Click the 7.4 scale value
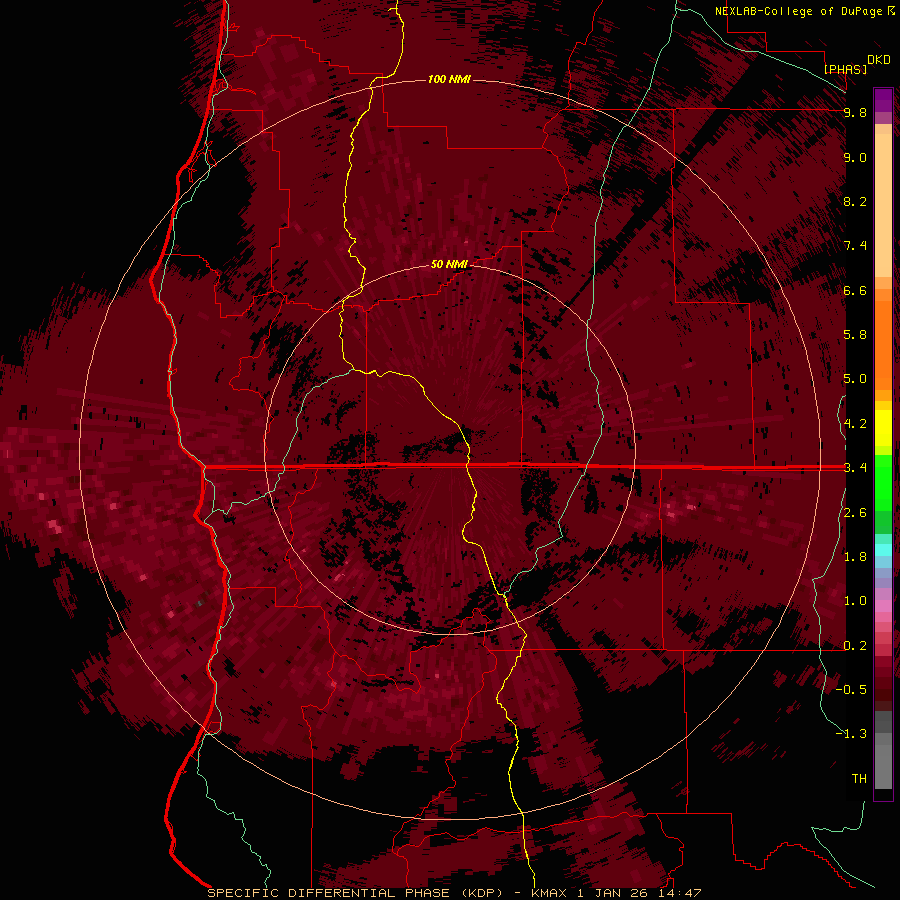The image size is (900, 900). [855, 246]
